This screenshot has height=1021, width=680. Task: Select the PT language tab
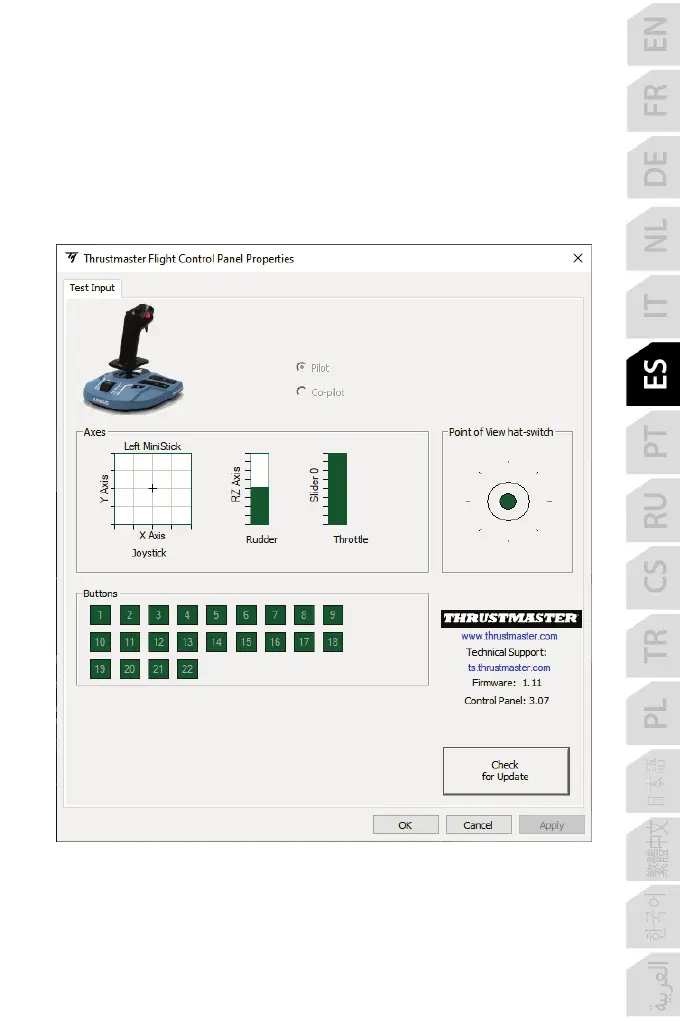click(x=655, y=441)
